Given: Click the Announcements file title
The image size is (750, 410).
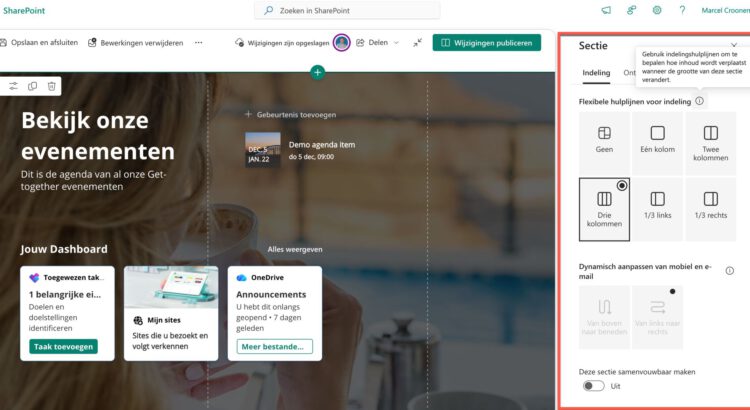Looking at the screenshot, I should point(271,294).
